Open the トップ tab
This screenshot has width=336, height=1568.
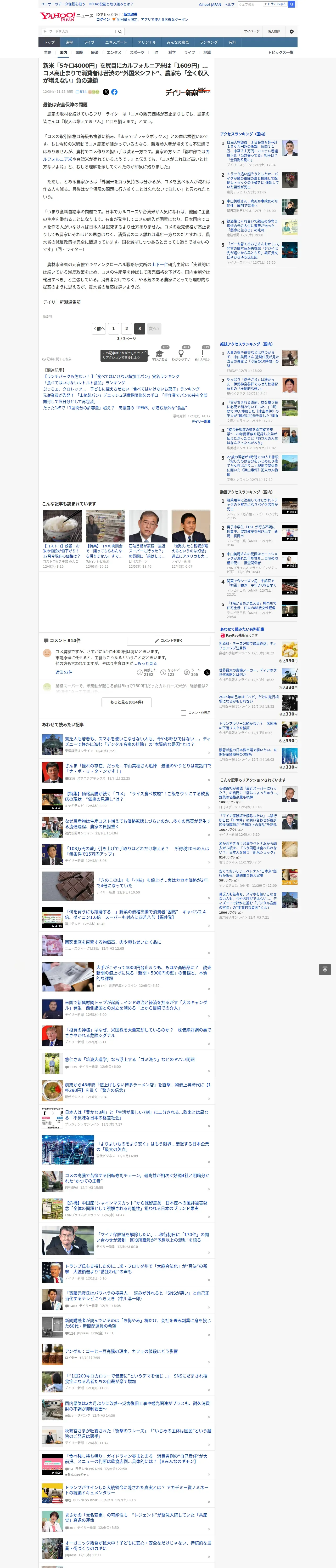point(49,42)
